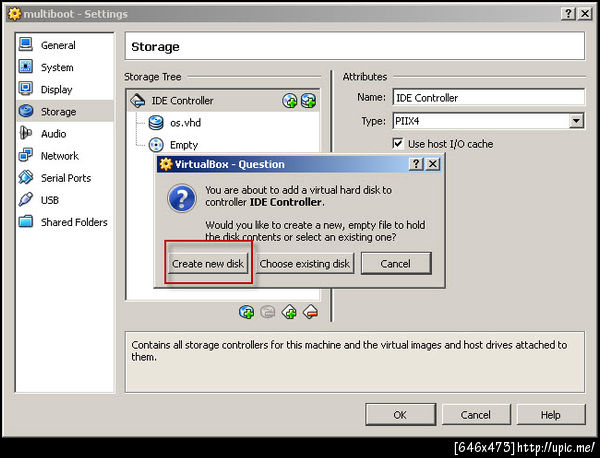Click the Storage page heading
The width and height of the screenshot is (600, 458).
[x=155, y=47]
